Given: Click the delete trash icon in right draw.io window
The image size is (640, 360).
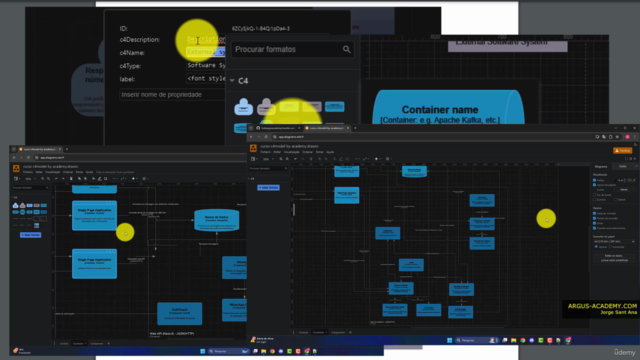Looking at the screenshot, I should 311,159.
